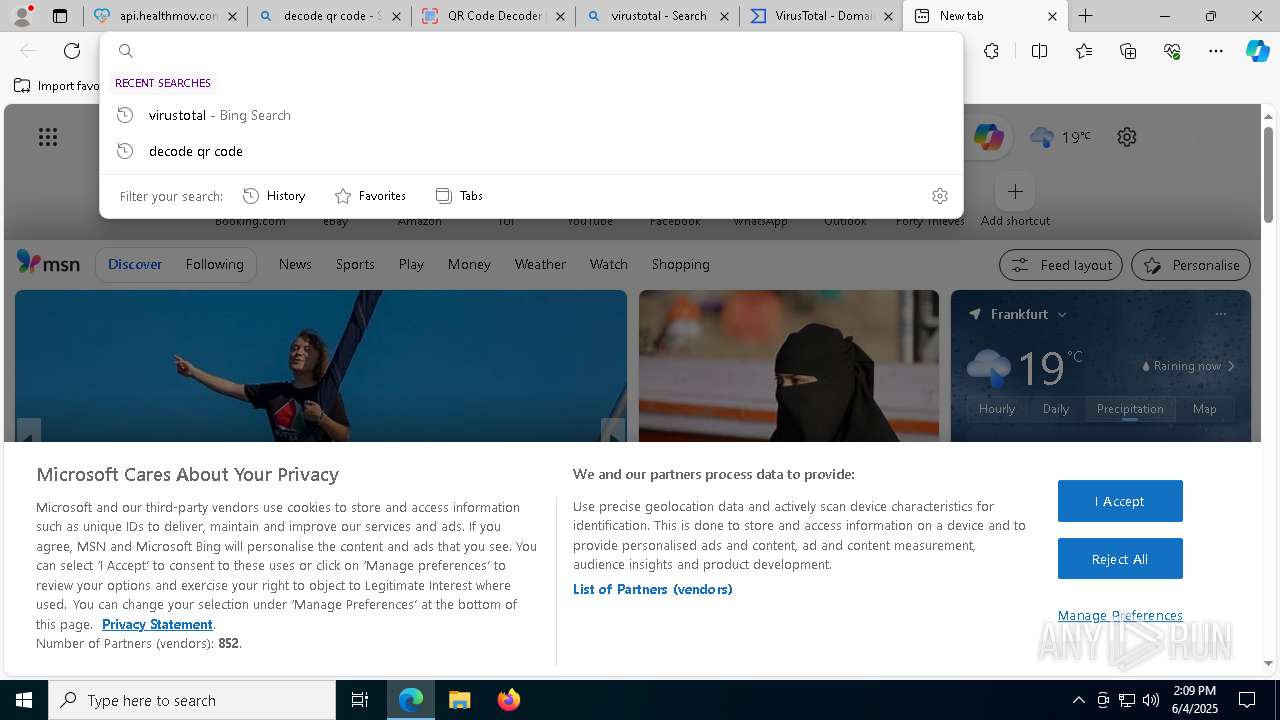Close the New tab tab
This screenshot has height=720, width=1280.
click(1052, 16)
